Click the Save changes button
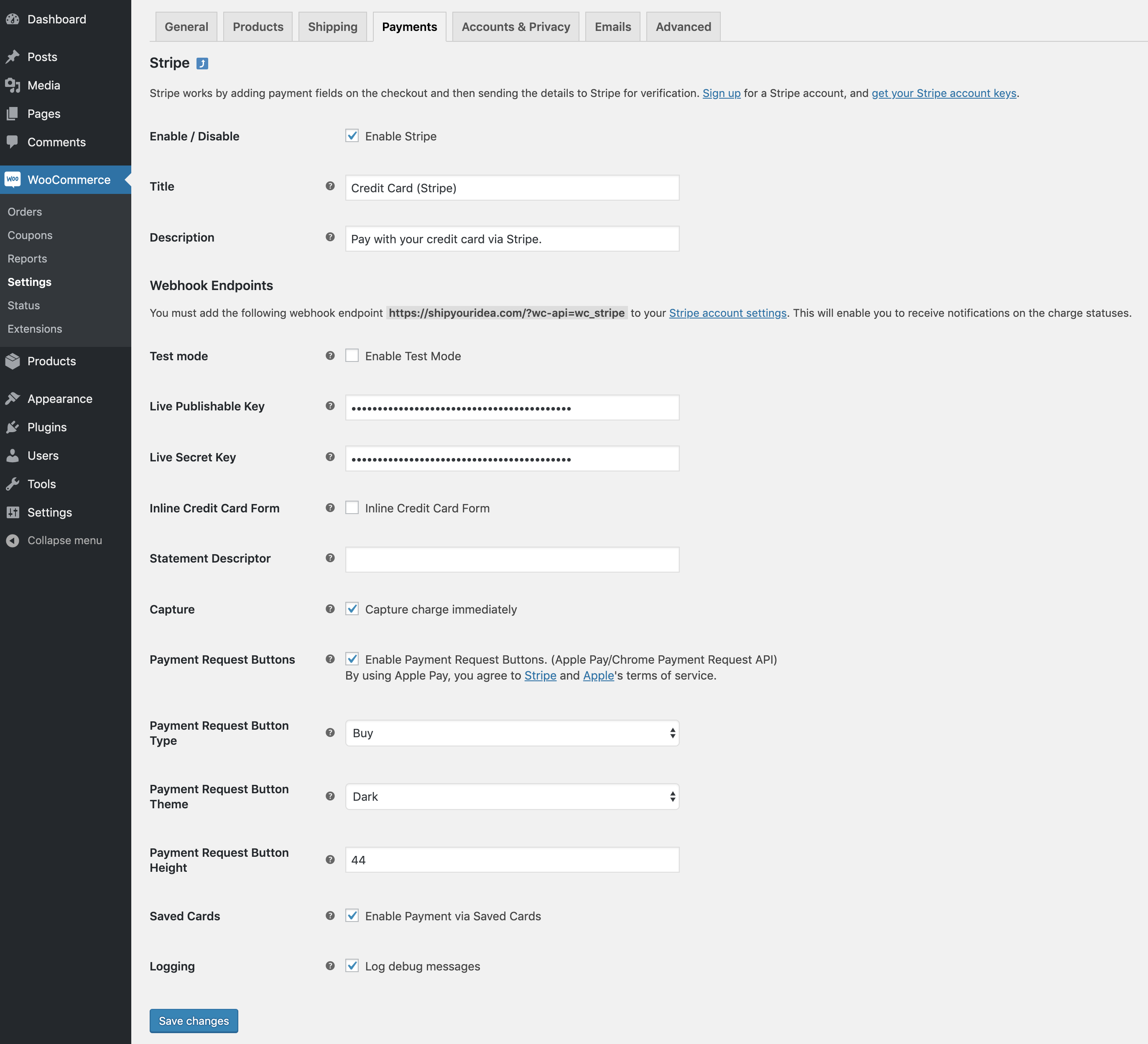Viewport: 1148px width, 1044px height. 194,1021
